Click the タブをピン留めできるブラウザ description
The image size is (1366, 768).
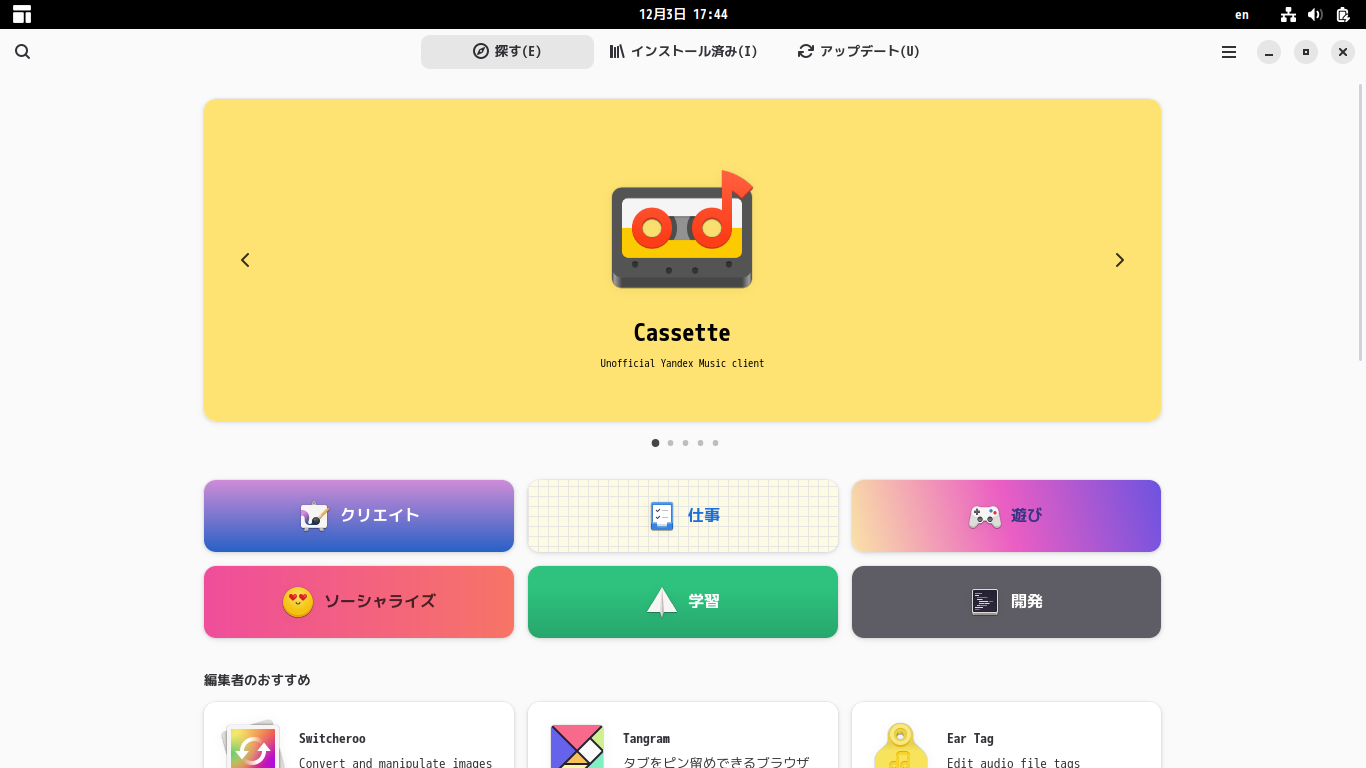point(716,762)
